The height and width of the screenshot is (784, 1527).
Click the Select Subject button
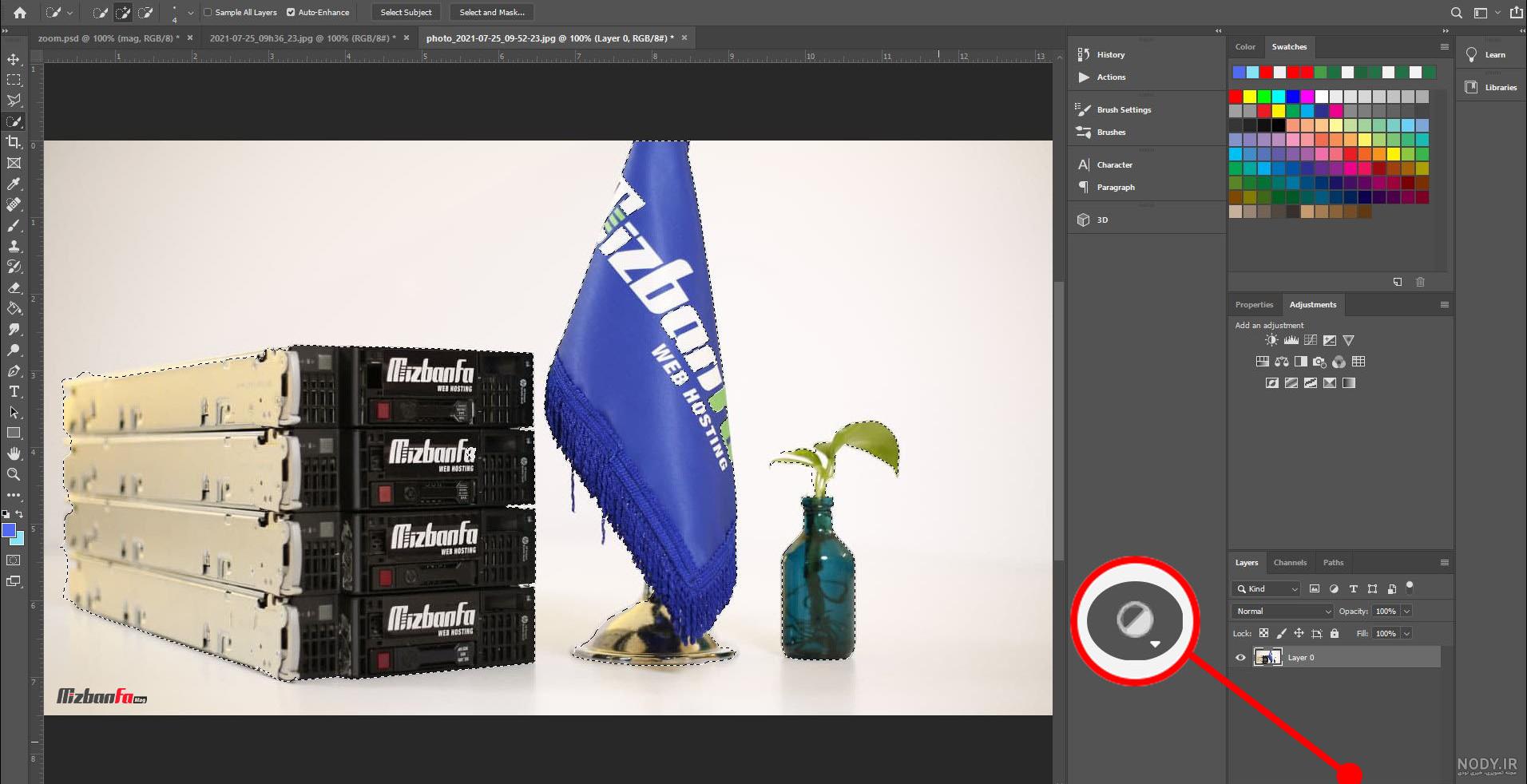coord(406,12)
